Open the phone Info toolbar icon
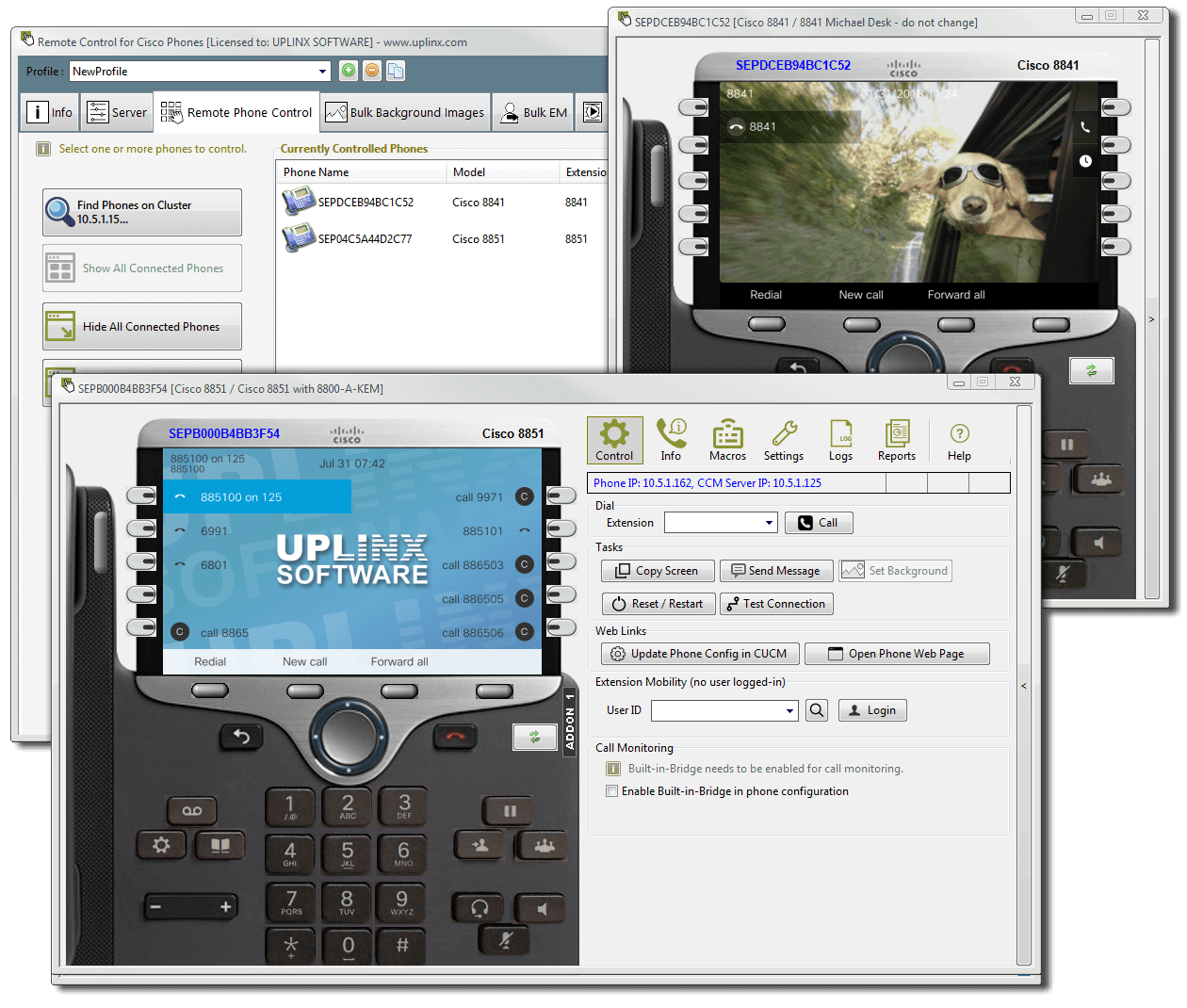Image resolution: width=1187 pixels, height=1008 pixels. point(671,440)
